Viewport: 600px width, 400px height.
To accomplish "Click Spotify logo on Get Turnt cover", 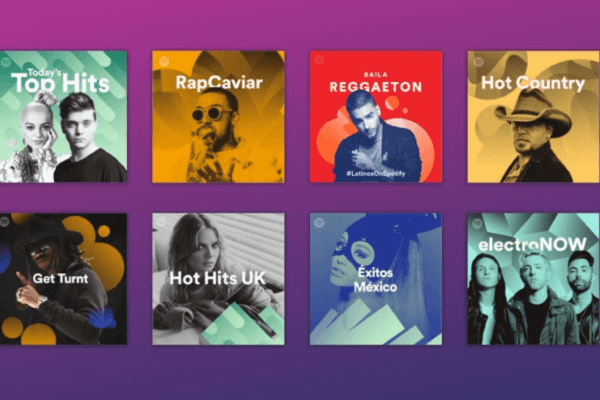I will (5, 221).
